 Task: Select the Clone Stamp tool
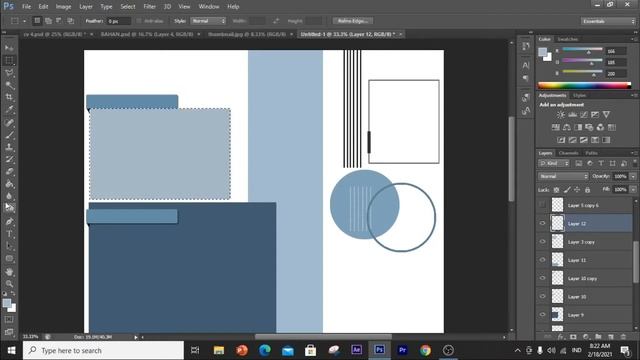pos(9,147)
